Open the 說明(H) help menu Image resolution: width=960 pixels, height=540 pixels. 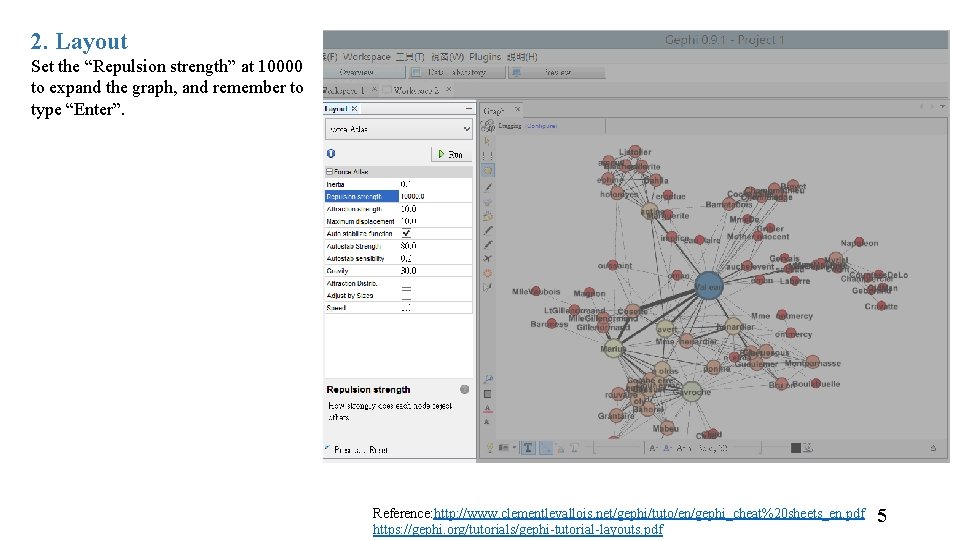pos(522,56)
